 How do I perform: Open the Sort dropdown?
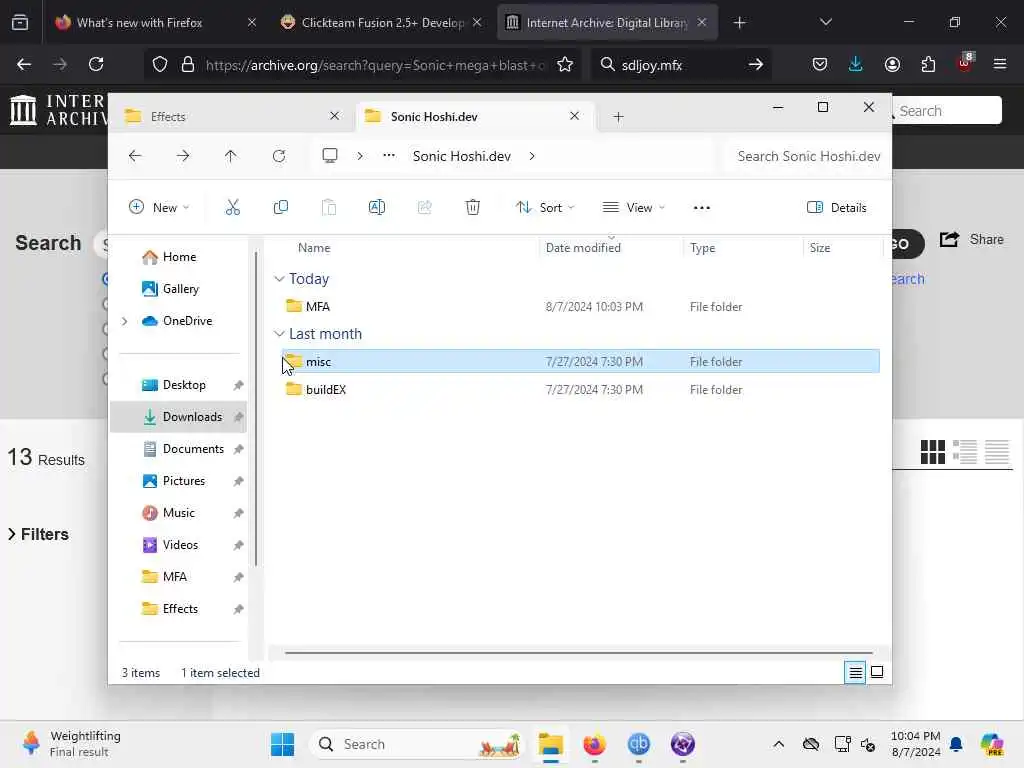[545, 208]
